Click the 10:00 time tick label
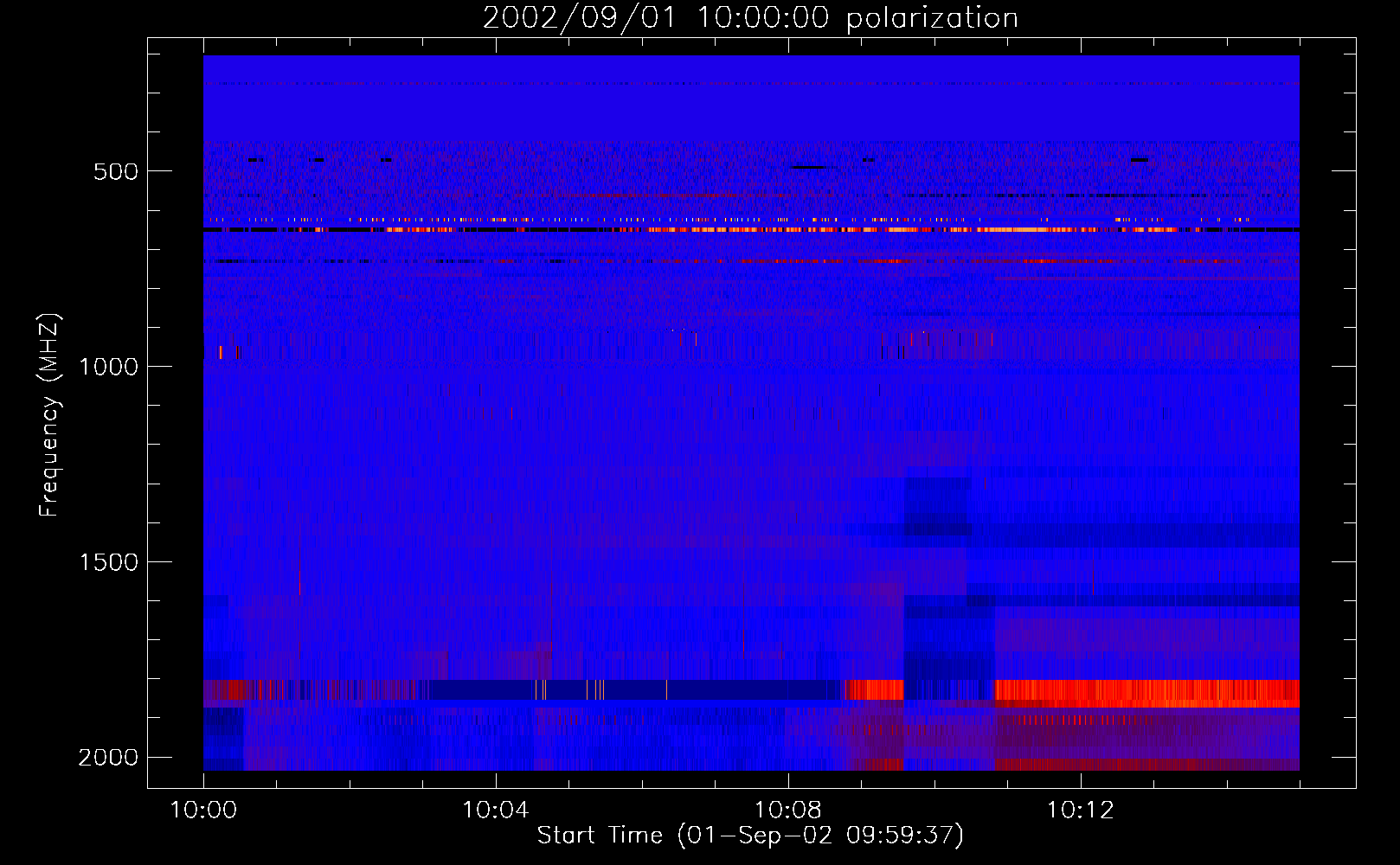The height and width of the screenshot is (865, 1400). point(203,811)
